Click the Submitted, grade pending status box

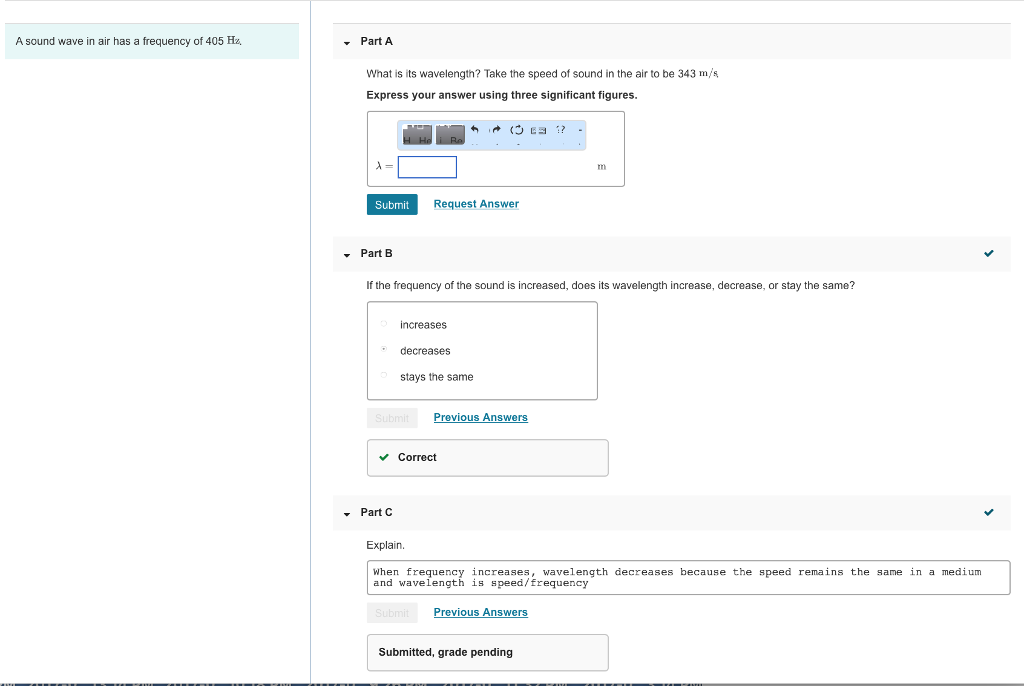pos(487,652)
